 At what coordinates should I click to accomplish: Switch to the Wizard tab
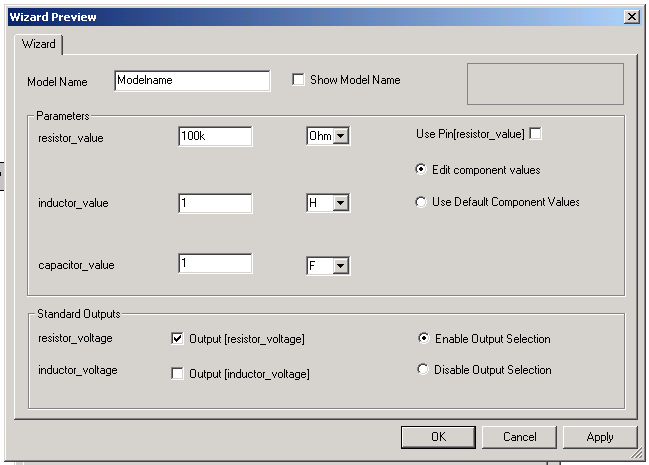pos(38,45)
